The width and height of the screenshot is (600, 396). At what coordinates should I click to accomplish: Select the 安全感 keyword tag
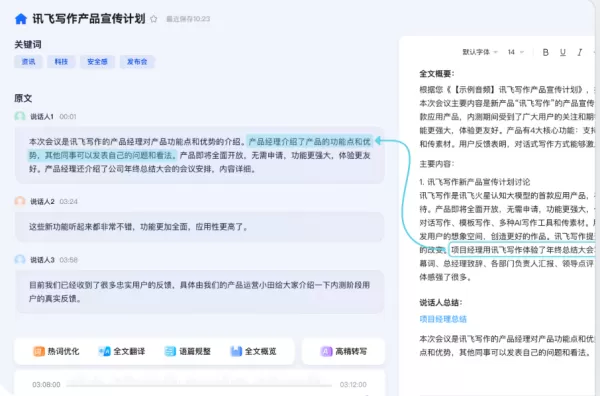click(97, 62)
